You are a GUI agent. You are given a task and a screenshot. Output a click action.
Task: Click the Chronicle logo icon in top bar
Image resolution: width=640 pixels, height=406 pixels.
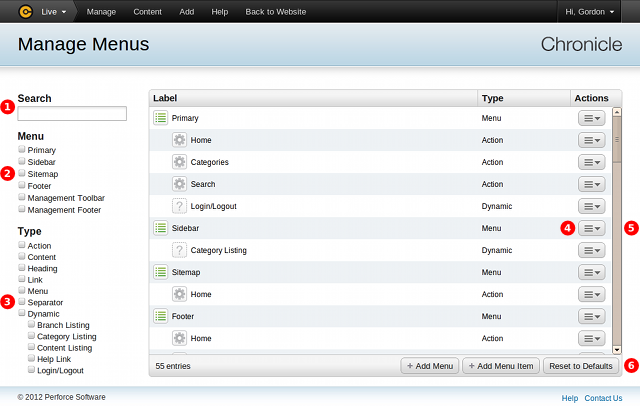[x=26, y=12]
